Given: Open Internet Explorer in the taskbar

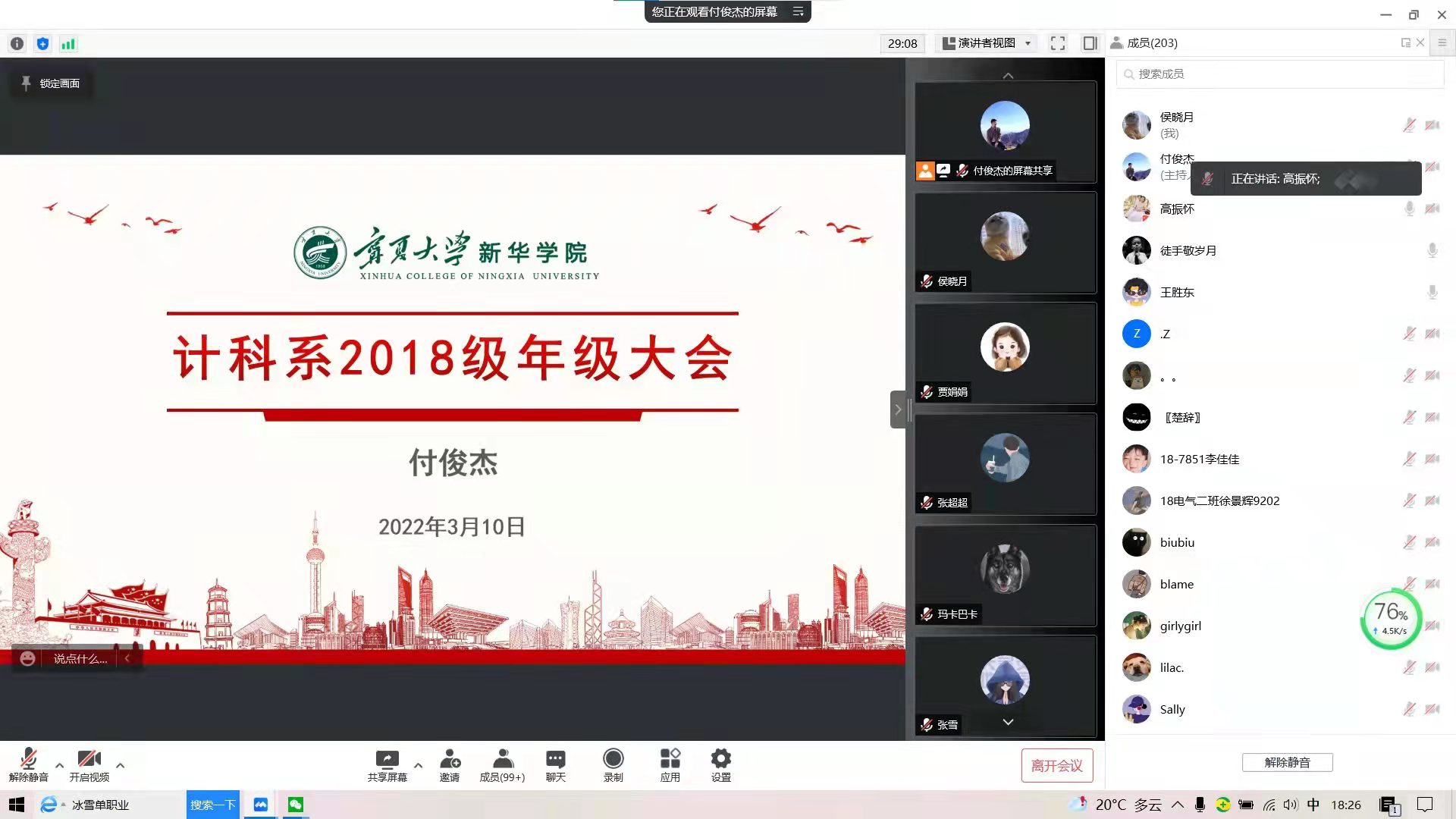Looking at the screenshot, I should (49, 805).
